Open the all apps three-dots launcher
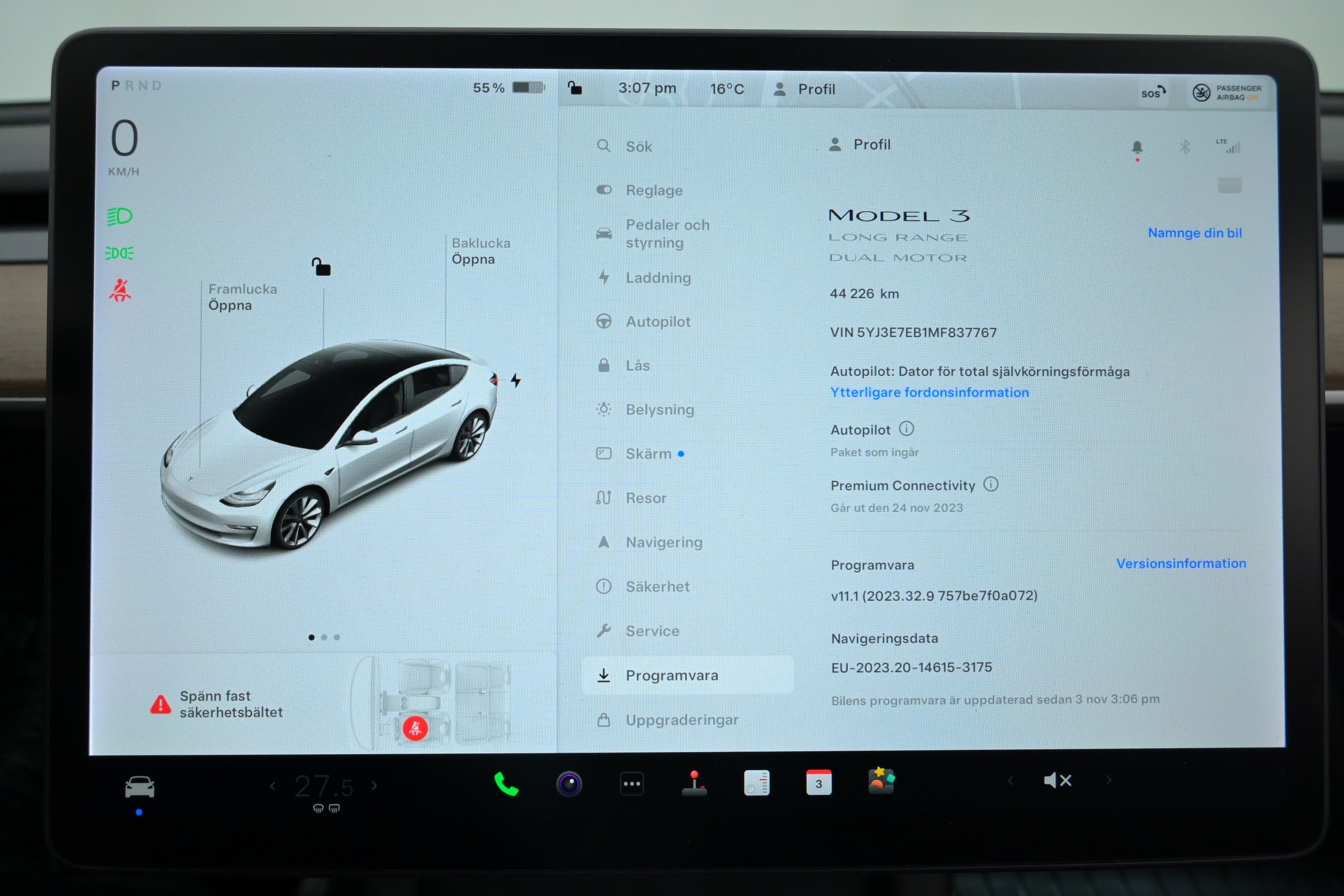The width and height of the screenshot is (1344, 896). click(x=632, y=784)
